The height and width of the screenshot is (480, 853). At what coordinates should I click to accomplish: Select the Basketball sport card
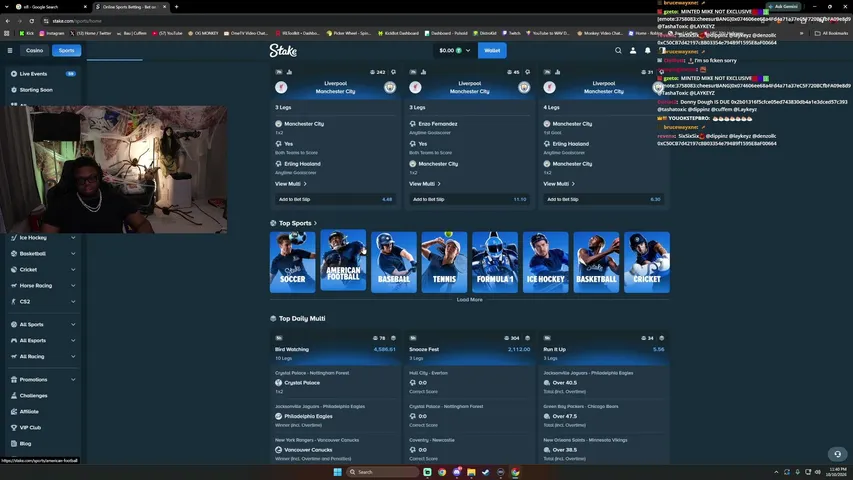[596, 262]
